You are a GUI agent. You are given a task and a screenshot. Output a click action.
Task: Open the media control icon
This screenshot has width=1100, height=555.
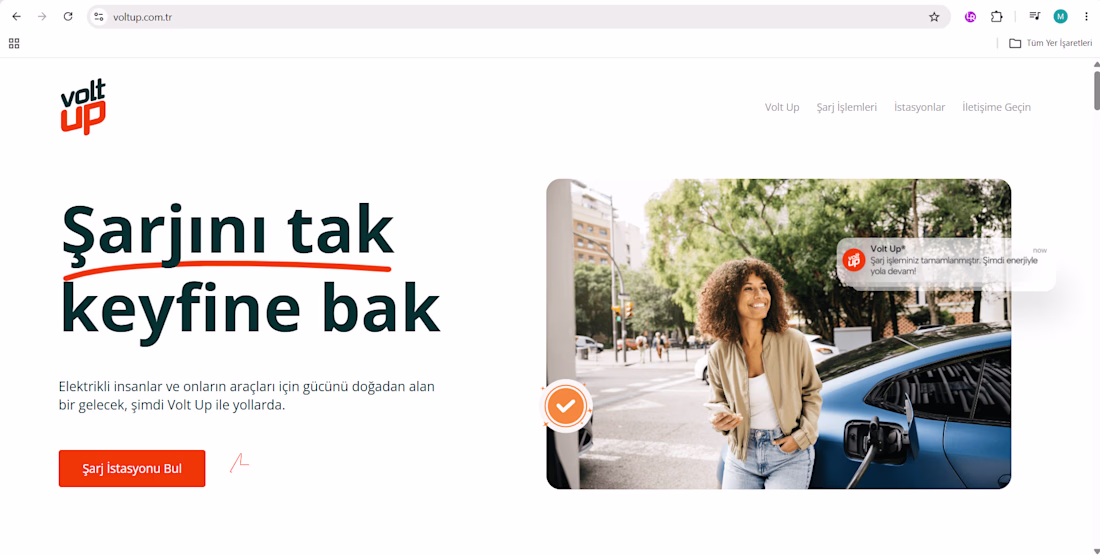pyautogui.click(x=1035, y=17)
